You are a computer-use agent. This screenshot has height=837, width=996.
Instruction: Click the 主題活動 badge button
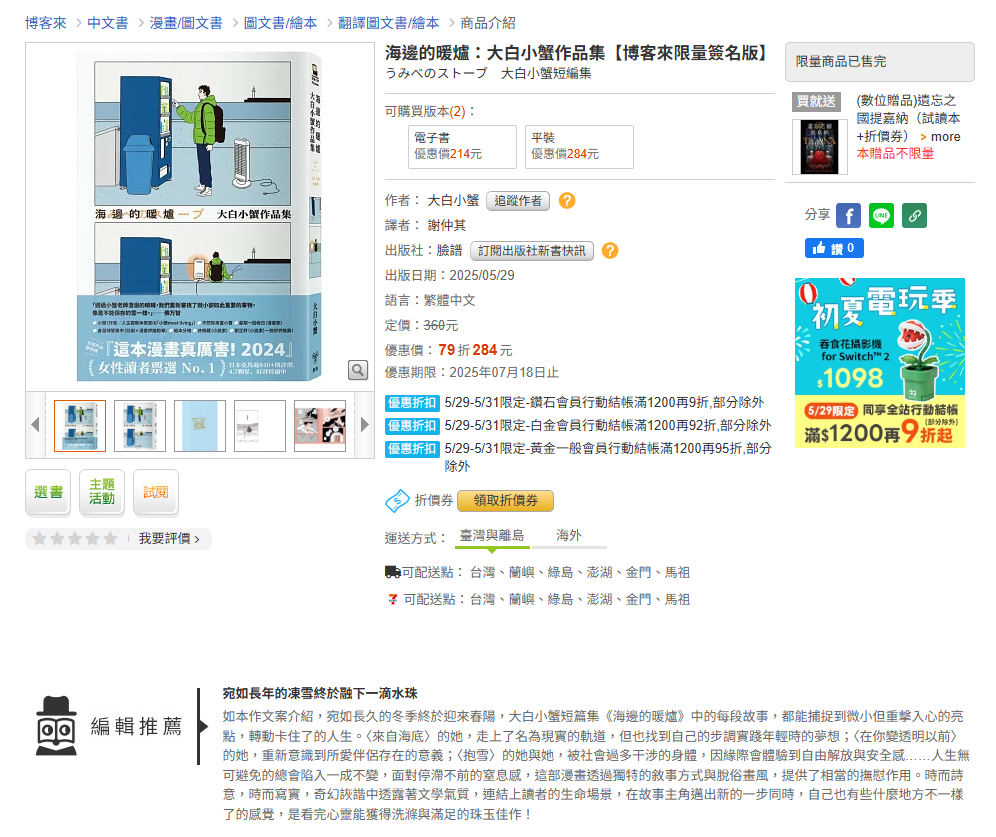(x=102, y=492)
